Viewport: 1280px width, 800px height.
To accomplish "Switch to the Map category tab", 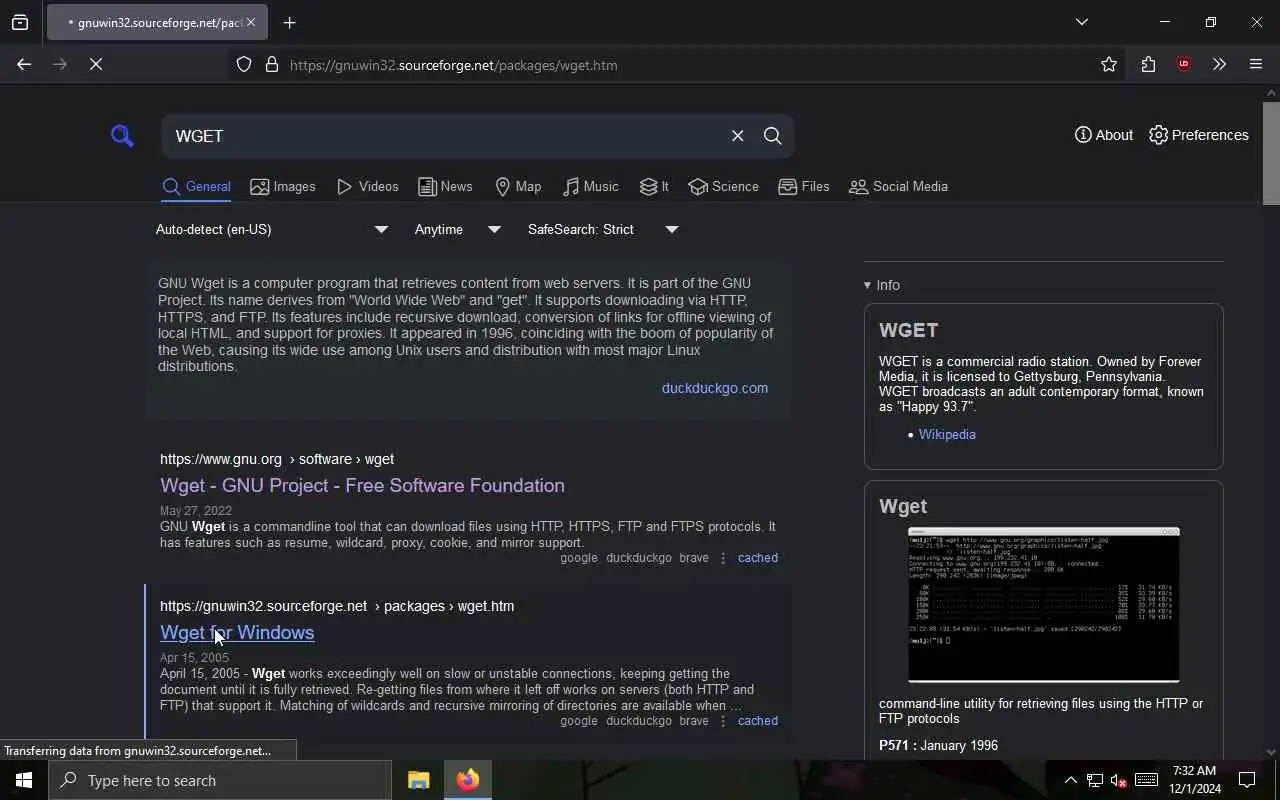I will 518,187.
